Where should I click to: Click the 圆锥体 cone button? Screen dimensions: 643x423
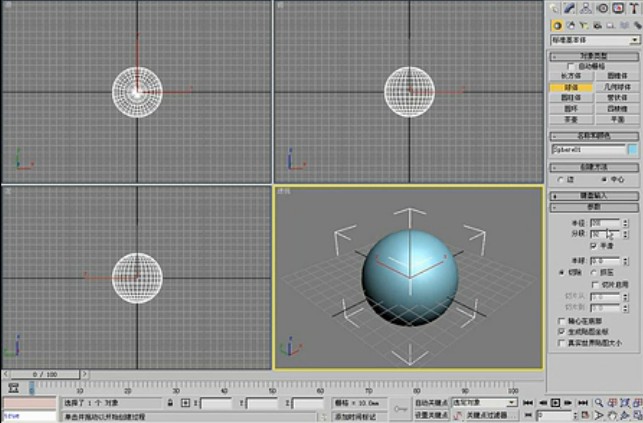click(x=617, y=76)
